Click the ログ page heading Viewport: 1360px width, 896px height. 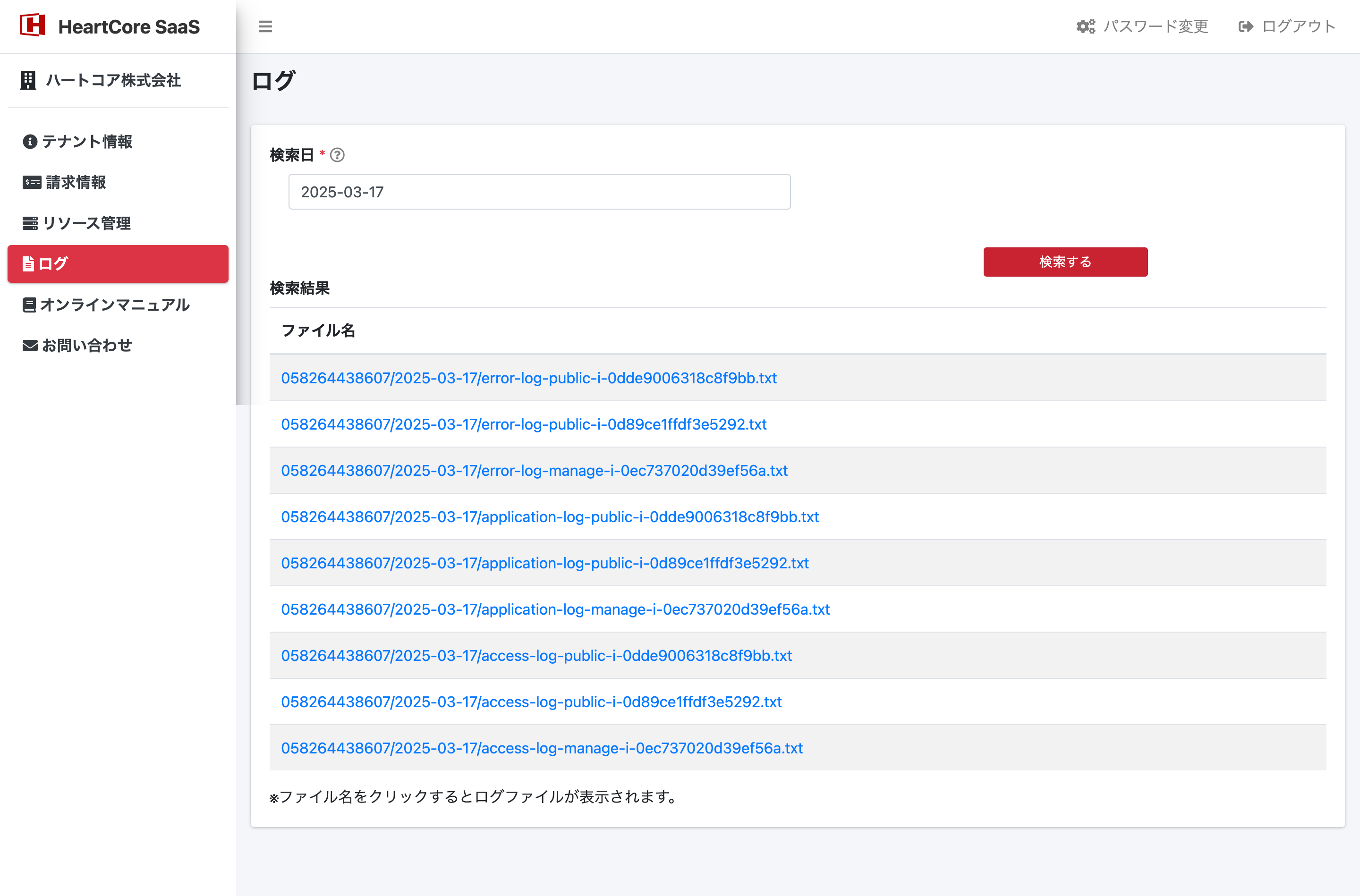click(273, 81)
